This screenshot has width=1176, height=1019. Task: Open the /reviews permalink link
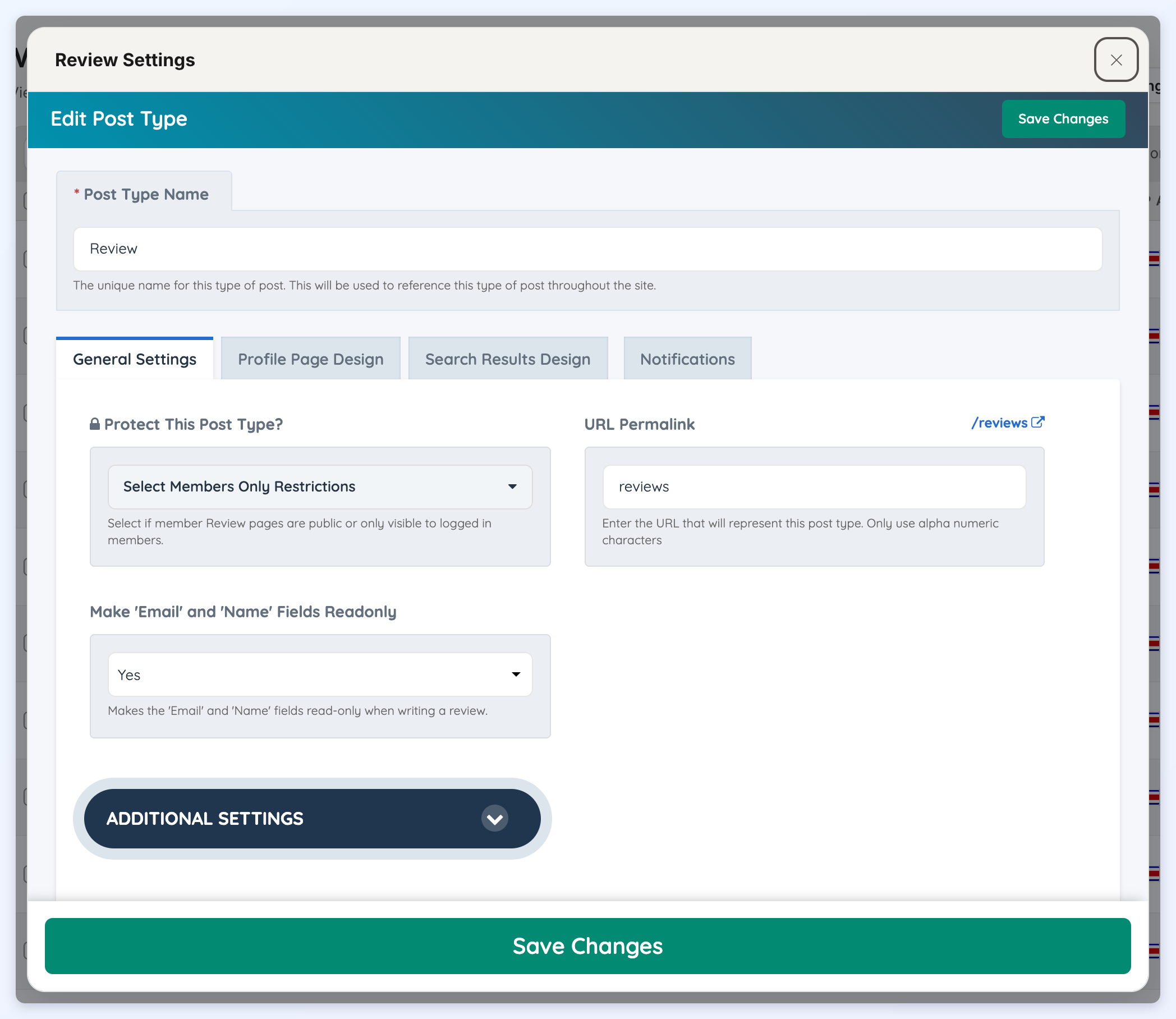coord(999,423)
